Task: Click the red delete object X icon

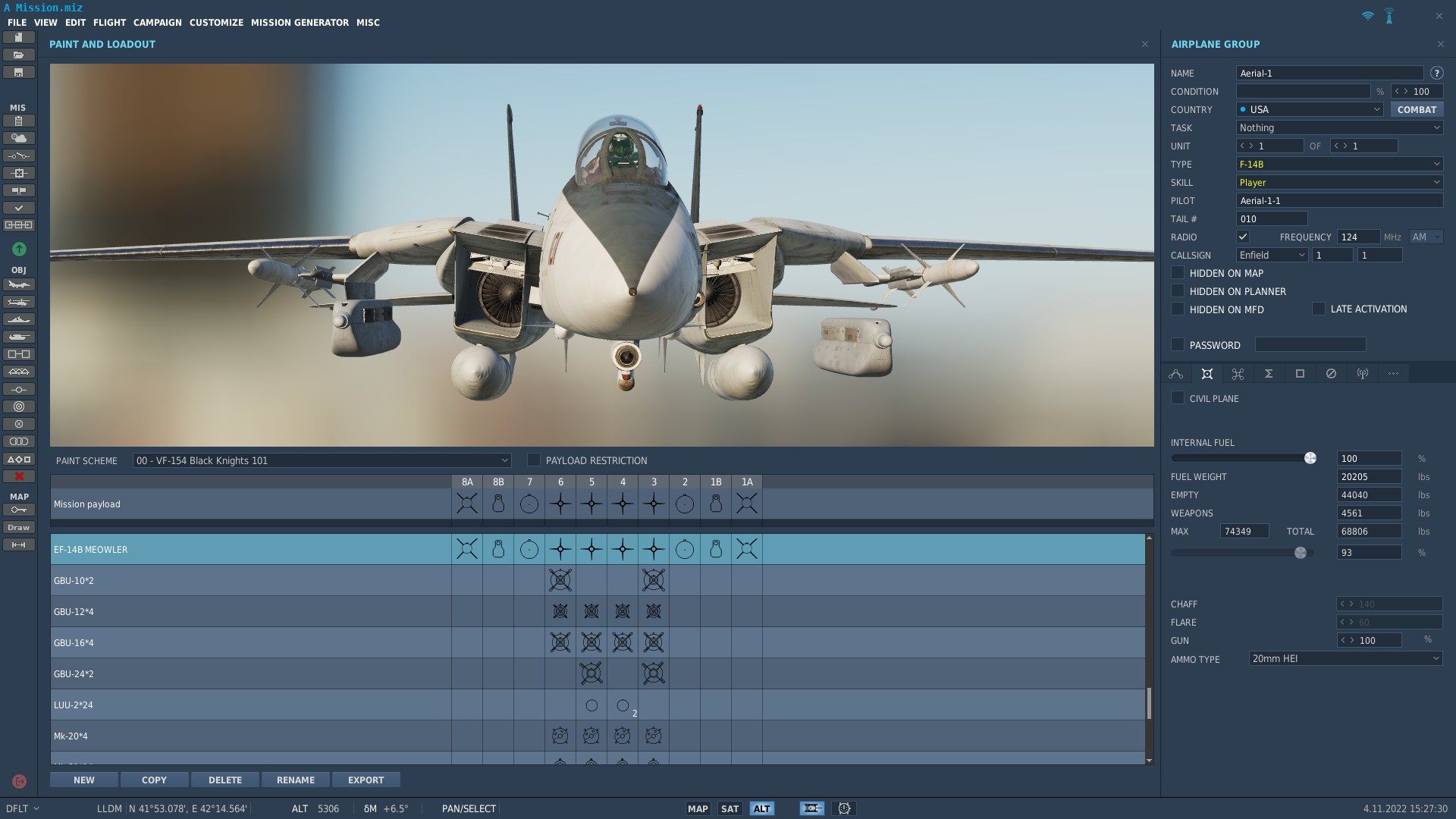Action: point(19,476)
